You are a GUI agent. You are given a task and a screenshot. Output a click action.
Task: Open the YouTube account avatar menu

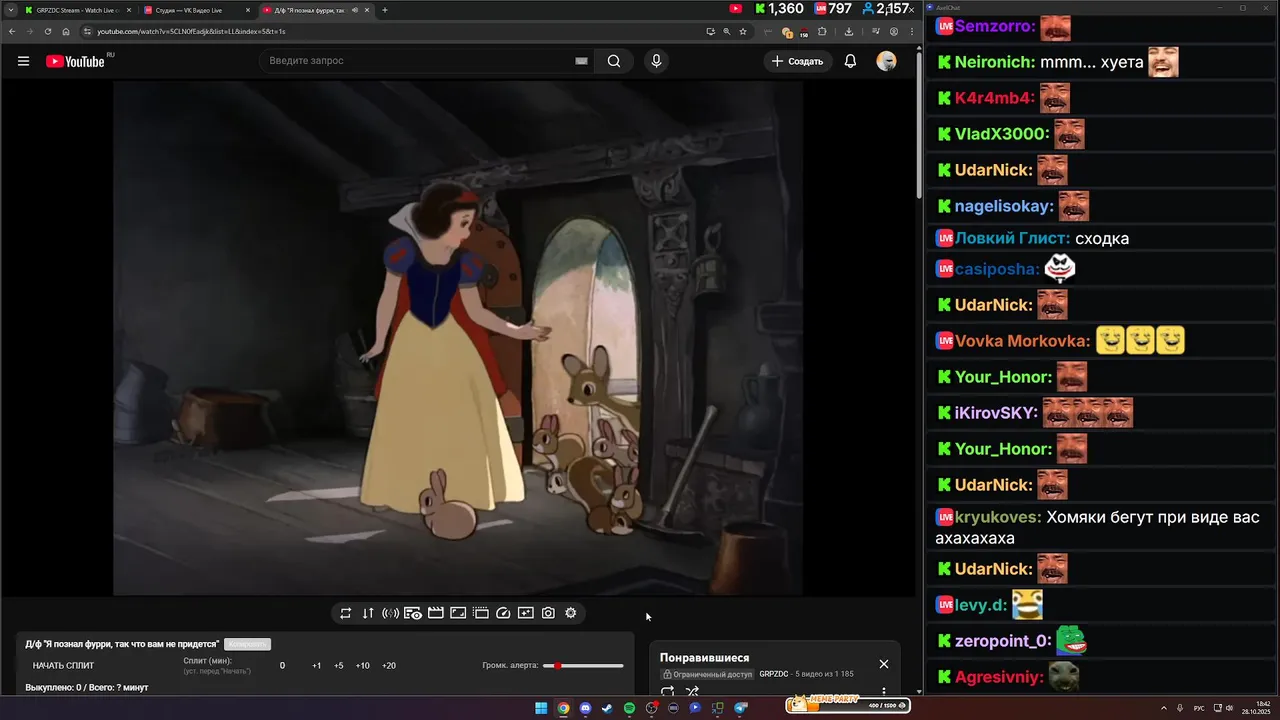[x=886, y=61]
